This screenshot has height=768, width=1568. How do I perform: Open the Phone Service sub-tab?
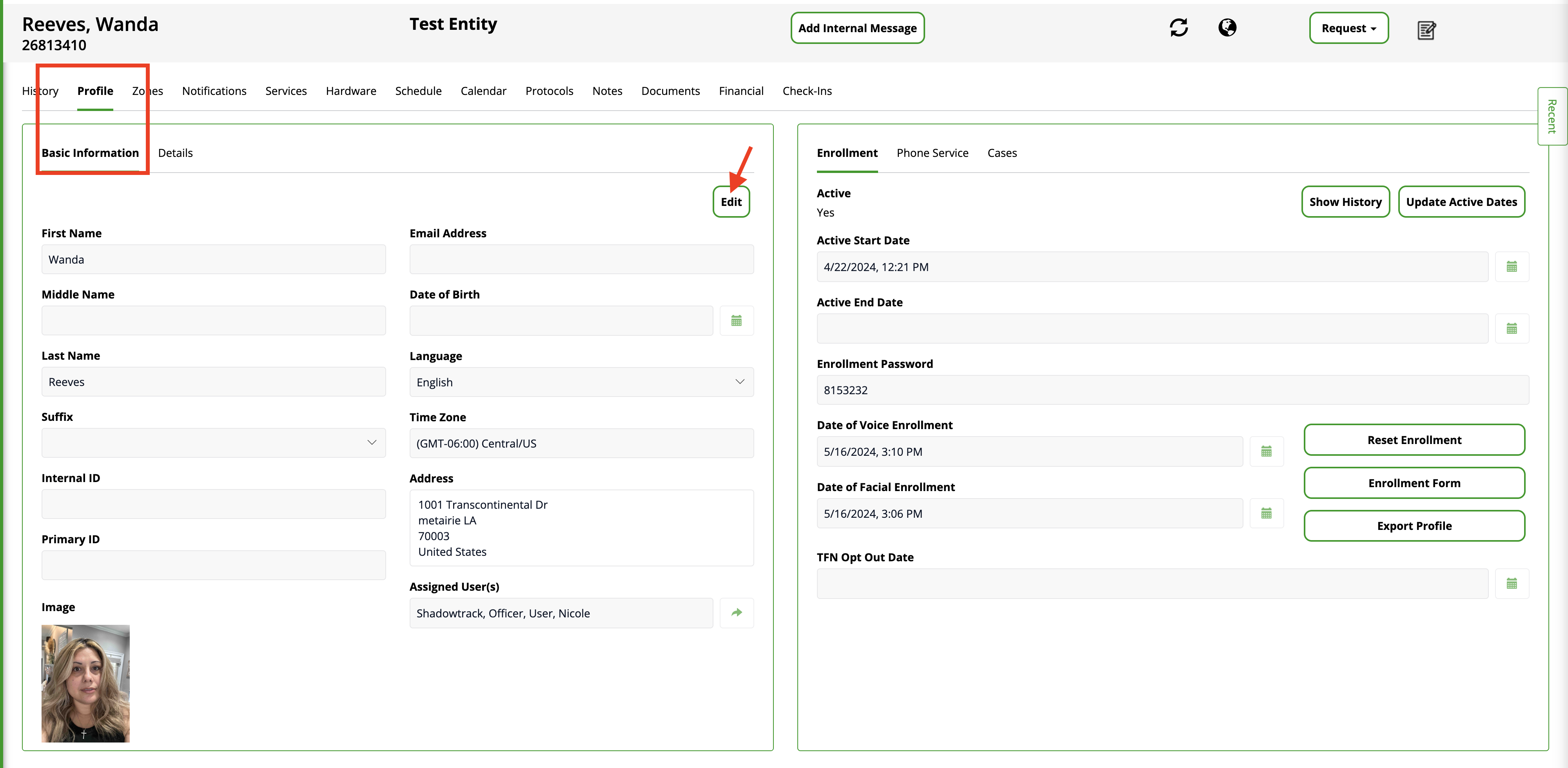point(932,153)
